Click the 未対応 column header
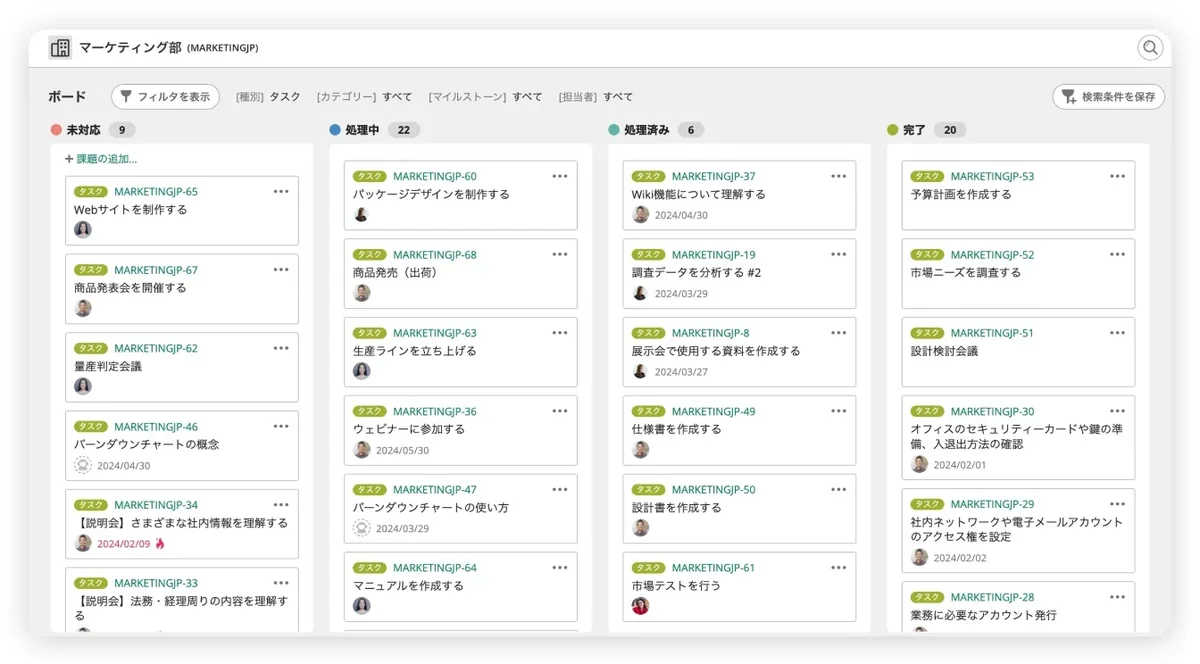The height and width of the screenshot is (664, 1200). pos(84,130)
